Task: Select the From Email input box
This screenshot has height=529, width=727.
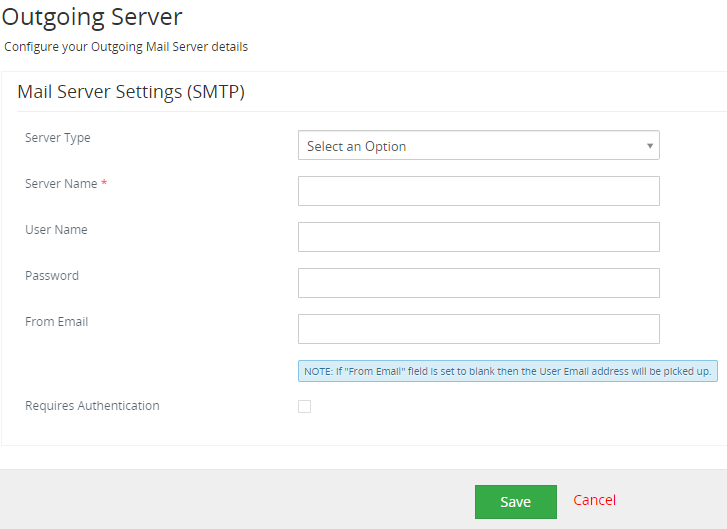Action: 478,329
